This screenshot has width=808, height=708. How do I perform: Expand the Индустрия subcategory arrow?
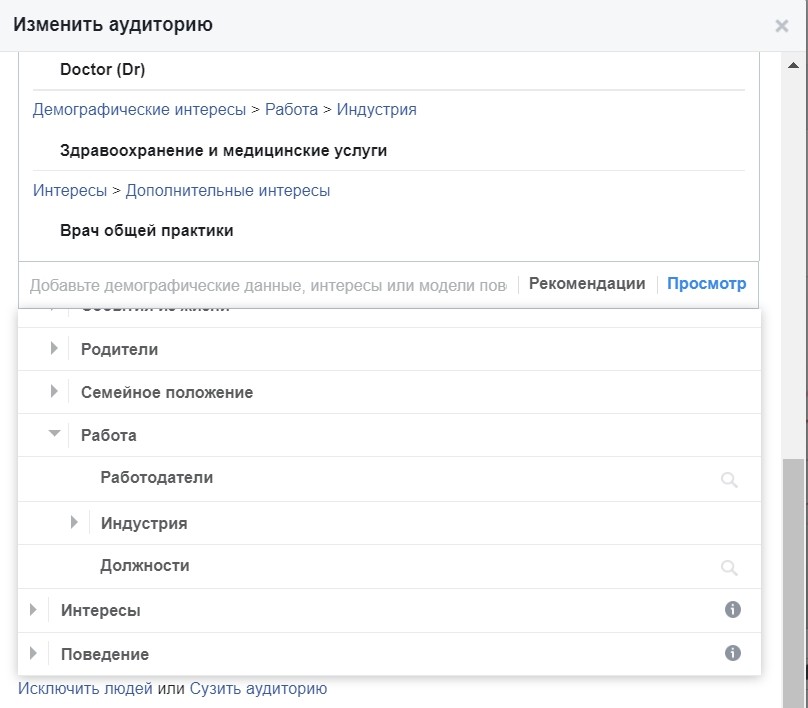74,522
